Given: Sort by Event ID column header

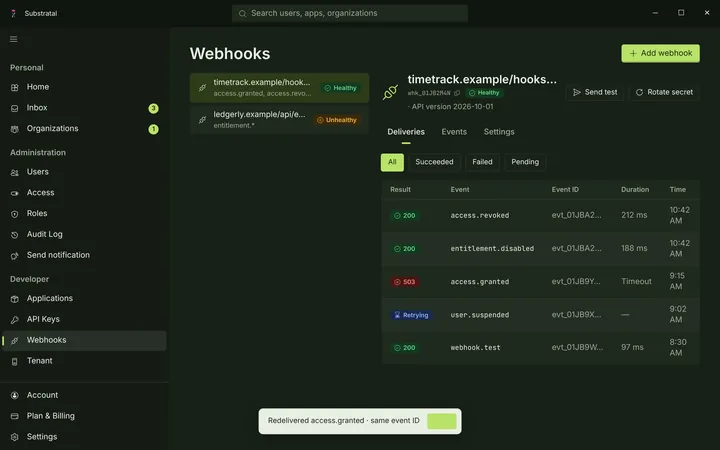Looking at the screenshot, I should point(565,190).
